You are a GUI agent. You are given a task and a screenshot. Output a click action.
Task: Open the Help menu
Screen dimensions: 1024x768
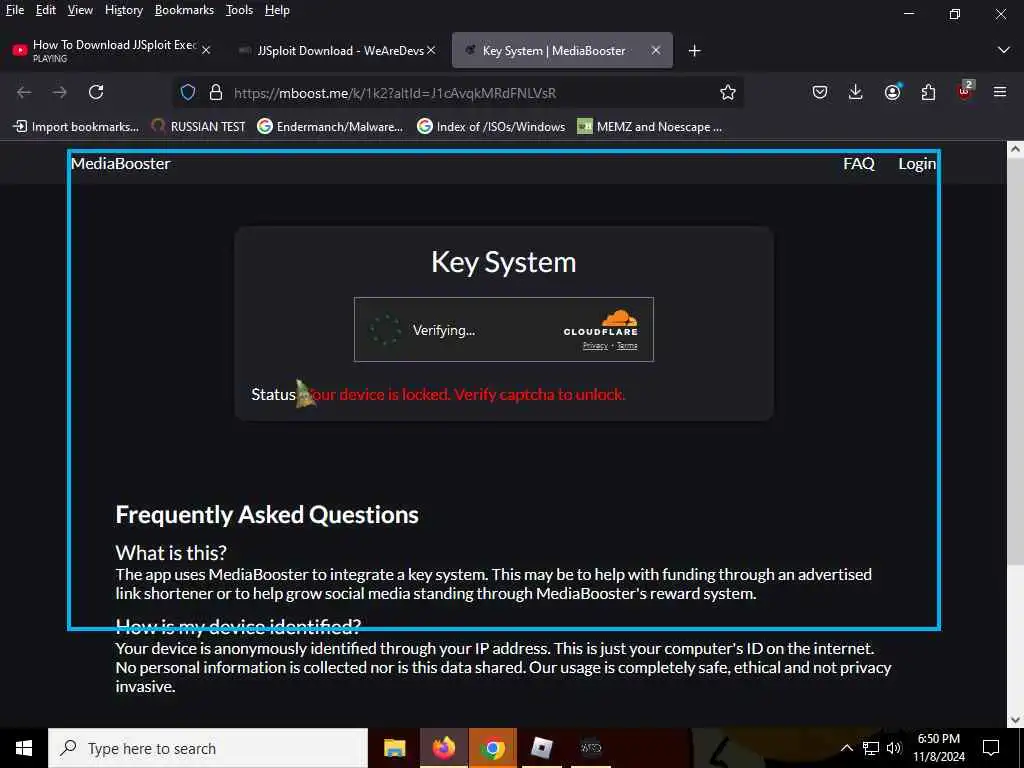click(277, 10)
